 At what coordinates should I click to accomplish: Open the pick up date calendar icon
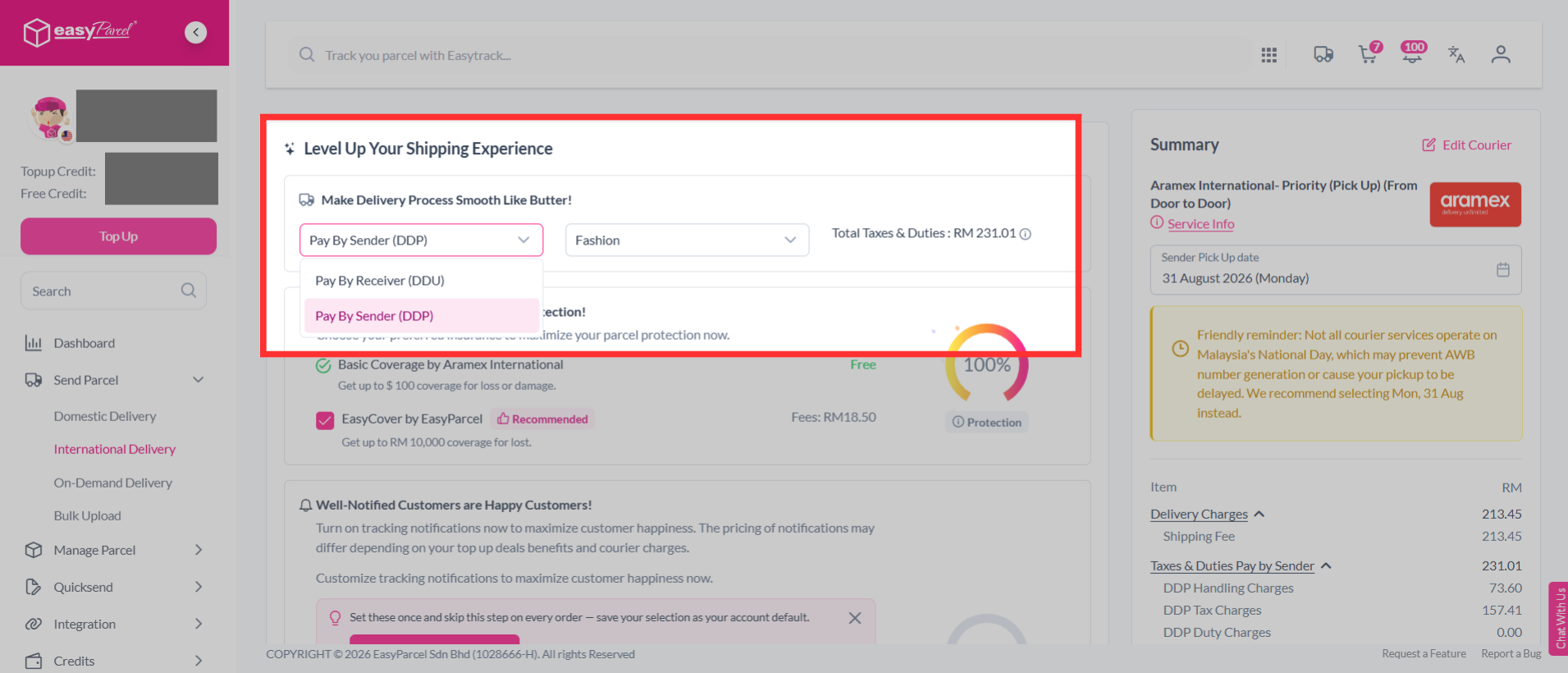[x=1502, y=269]
